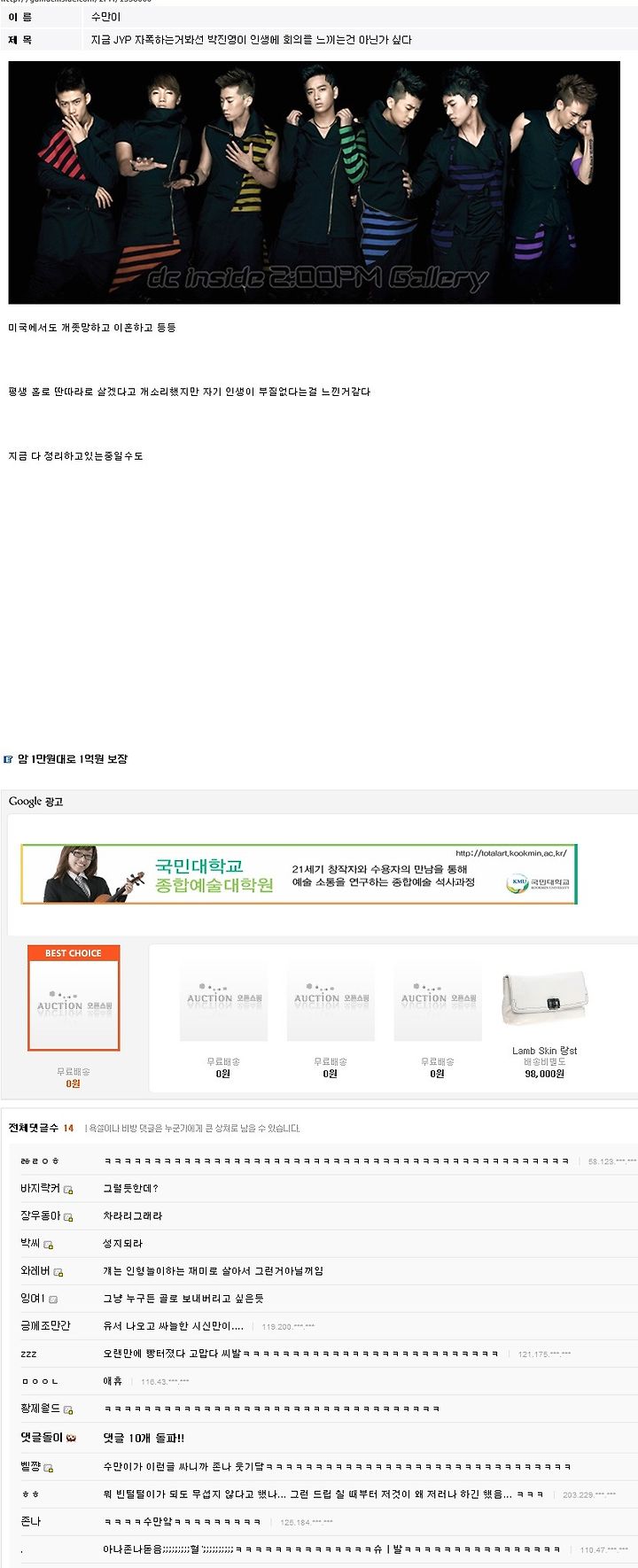This screenshot has width=638, height=1568.
Task: Click the small blue icon before 암 1만원대로
Action: pos(8,759)
